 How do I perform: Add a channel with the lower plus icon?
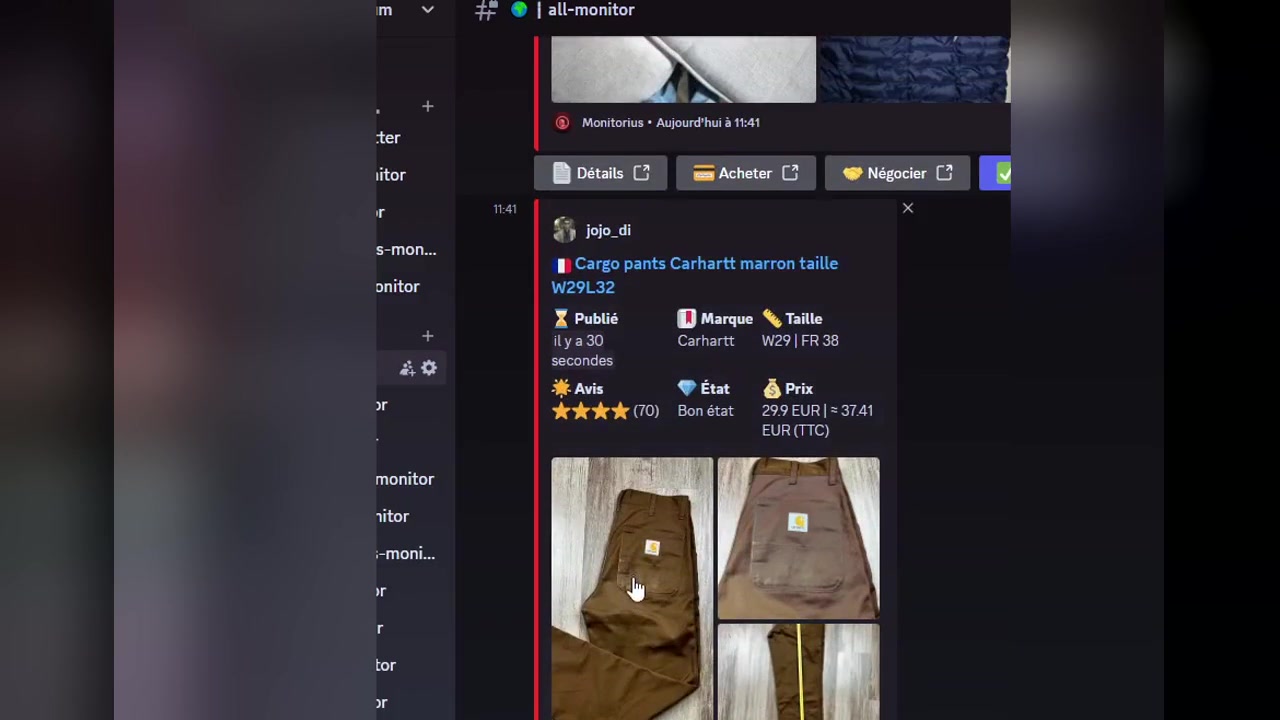[x=428, y=336]
